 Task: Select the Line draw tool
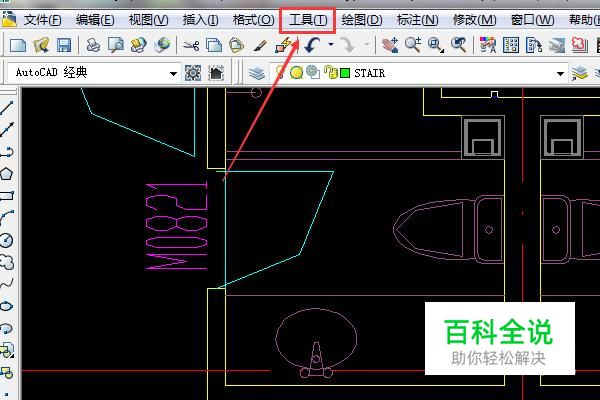pyautogui.click(x=7, y=108)
